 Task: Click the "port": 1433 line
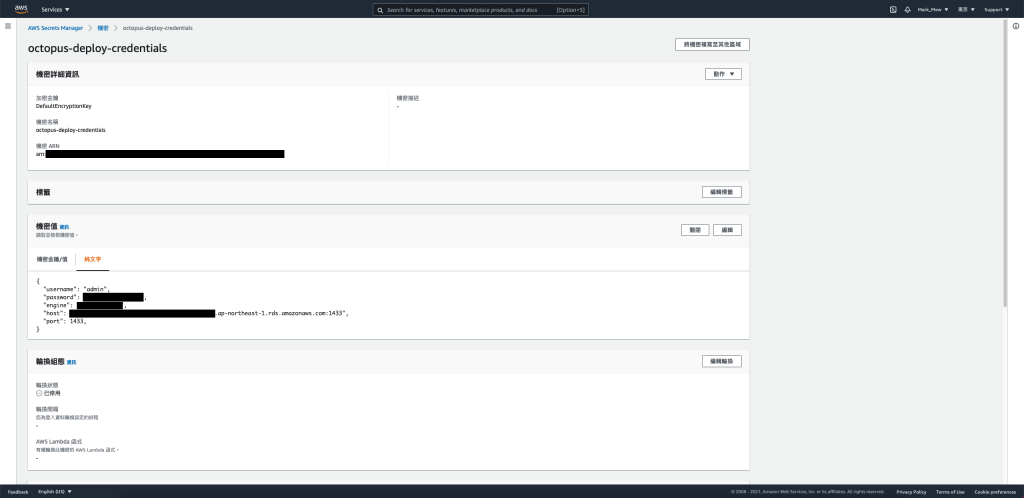point(65,321)
